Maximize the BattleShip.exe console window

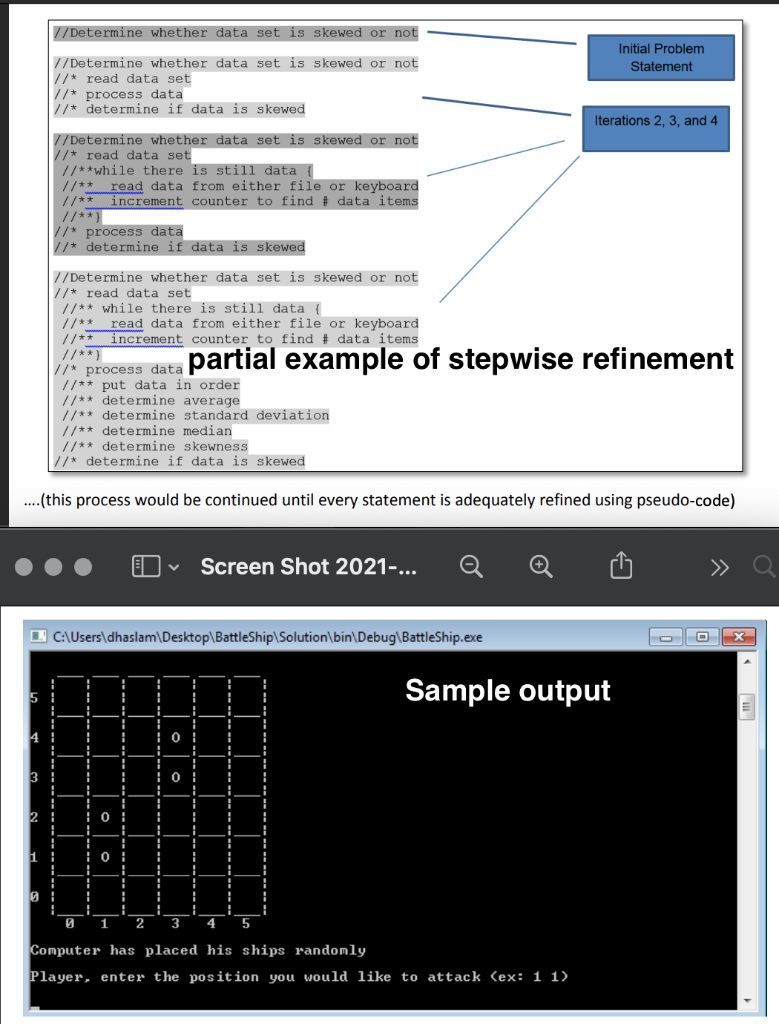click(703, 637)
